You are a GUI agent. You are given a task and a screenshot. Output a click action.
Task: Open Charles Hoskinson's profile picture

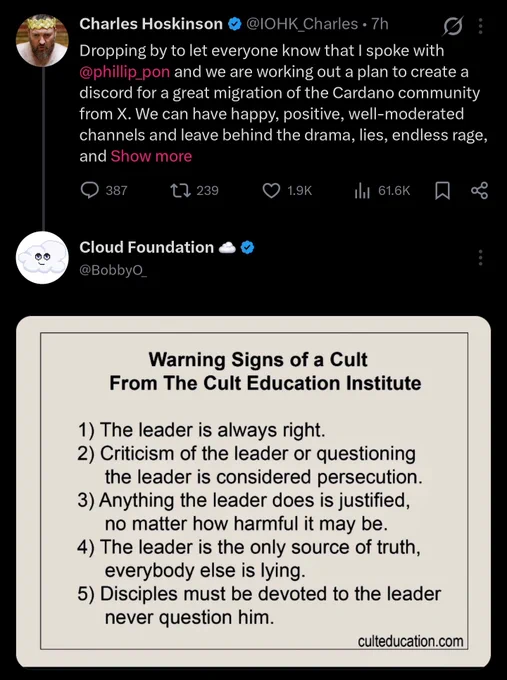click(x=42, y=40)
